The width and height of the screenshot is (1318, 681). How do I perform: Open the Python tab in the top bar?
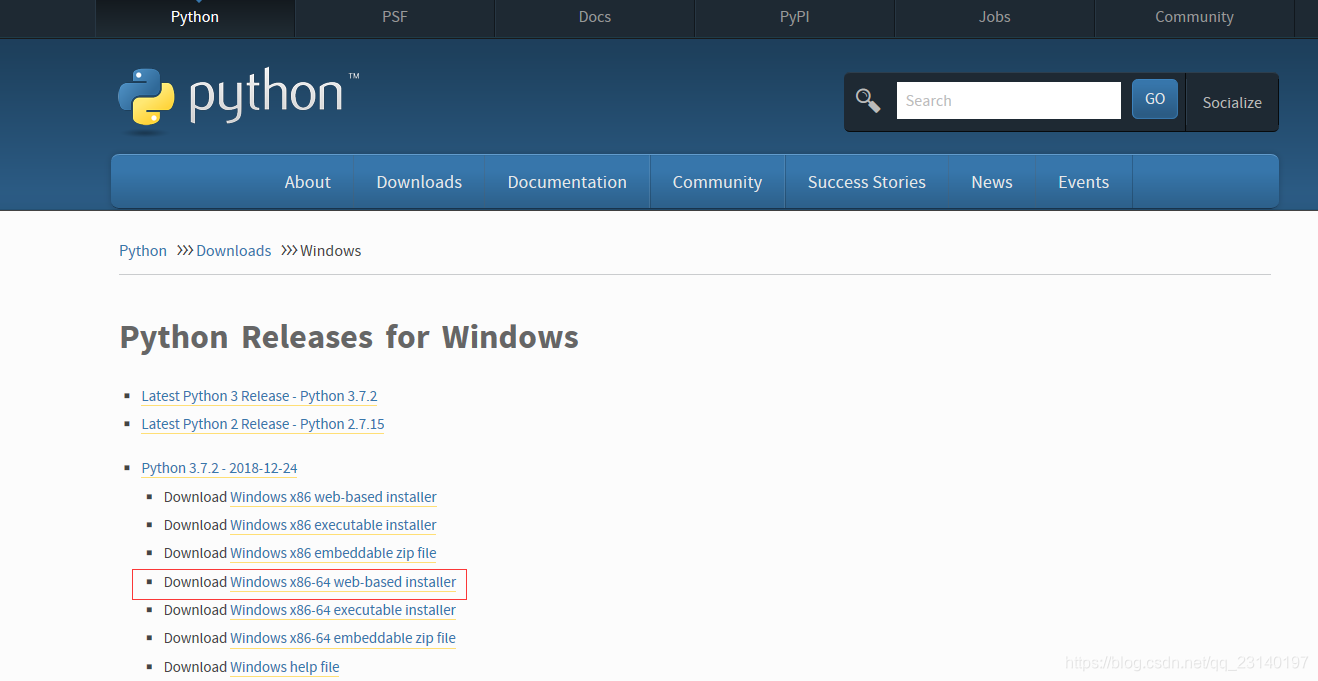[195, 17]
